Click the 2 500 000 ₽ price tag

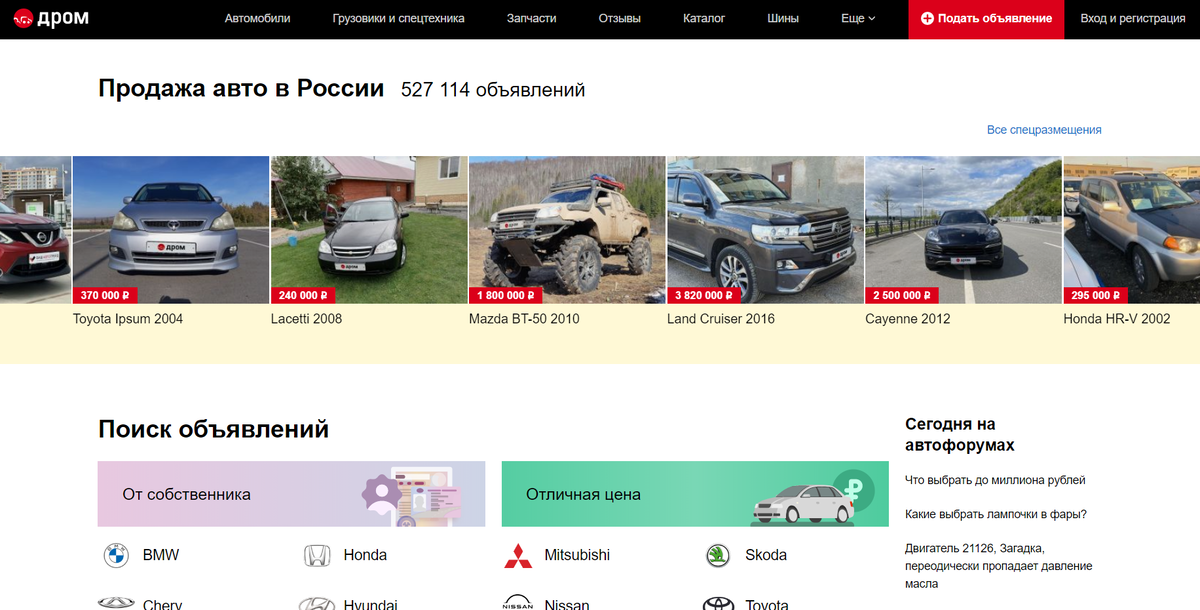904,295
